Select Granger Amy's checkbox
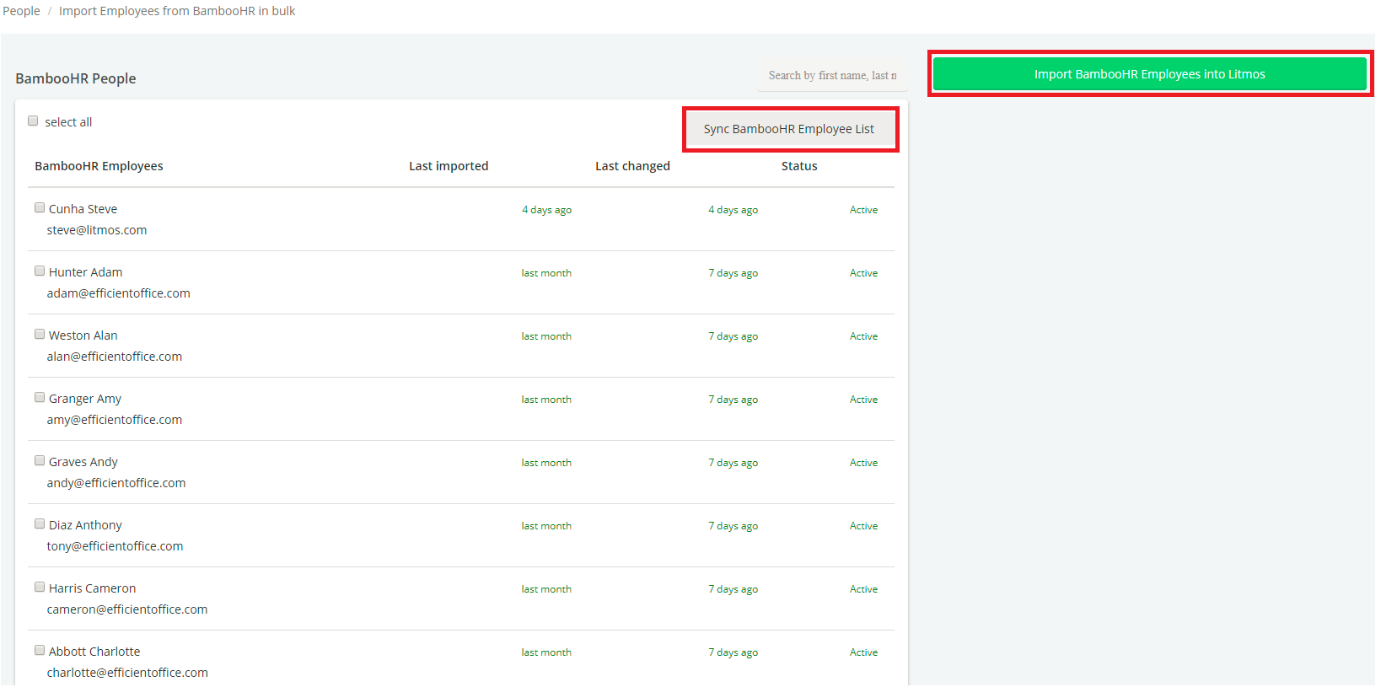Viewport: 1381px width, 687px height. pyautogui.click(x=40, y=397)
